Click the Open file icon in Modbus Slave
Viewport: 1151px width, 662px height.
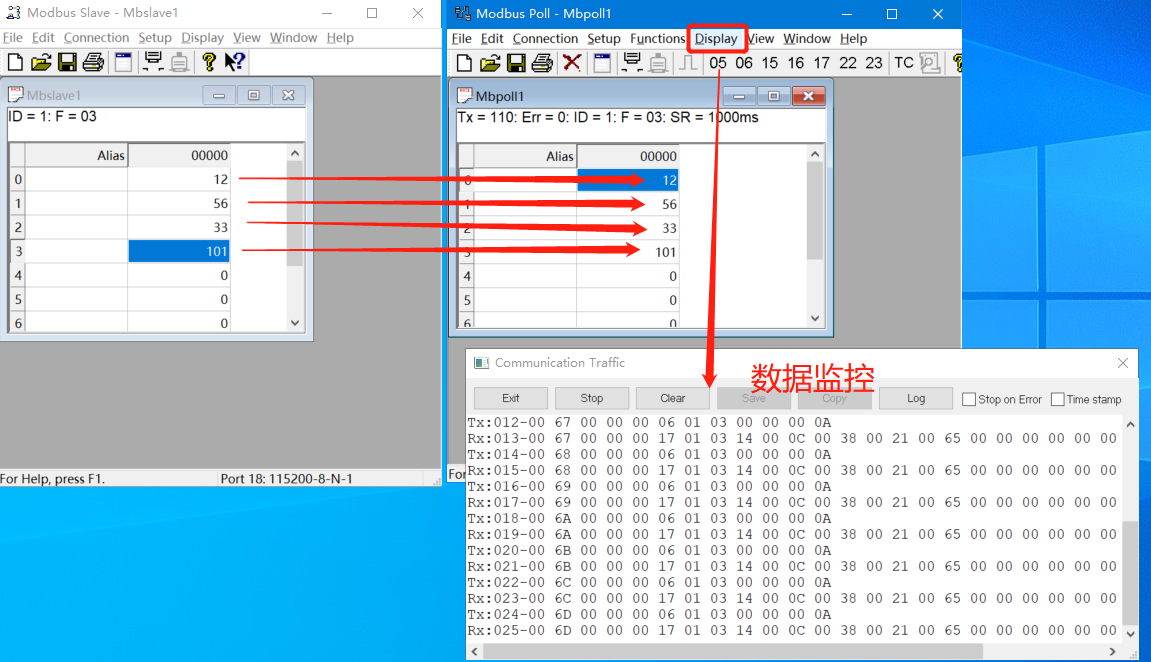(41, 62)
